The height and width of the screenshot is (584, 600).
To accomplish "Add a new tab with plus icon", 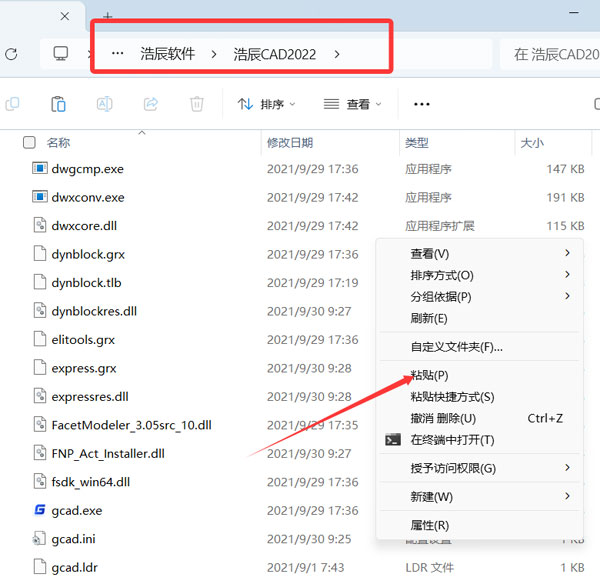I will click(108, 16).
